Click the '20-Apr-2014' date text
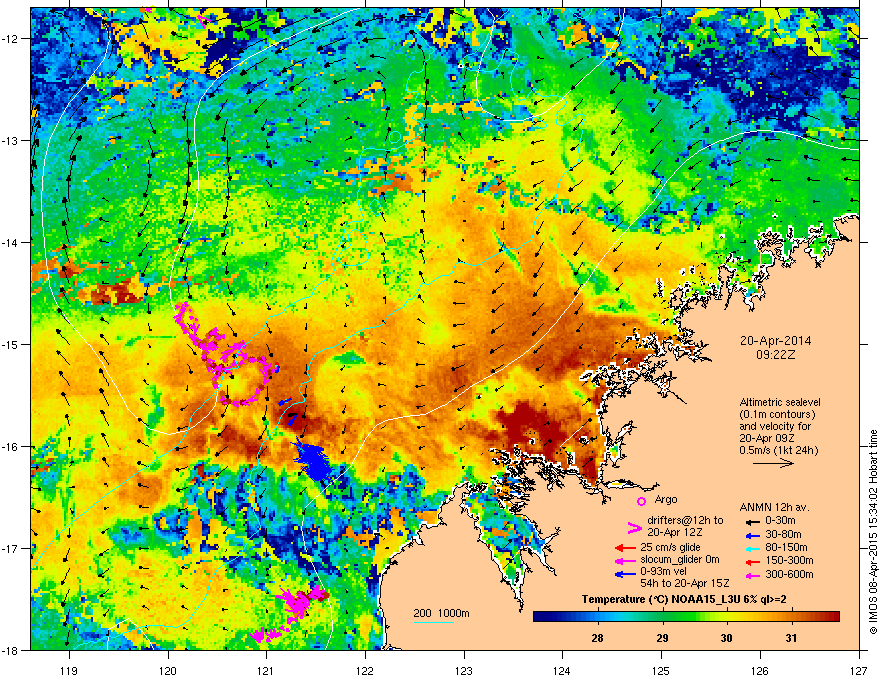The width and height of the screenshot is (880, 680). (x=776, y=341)
